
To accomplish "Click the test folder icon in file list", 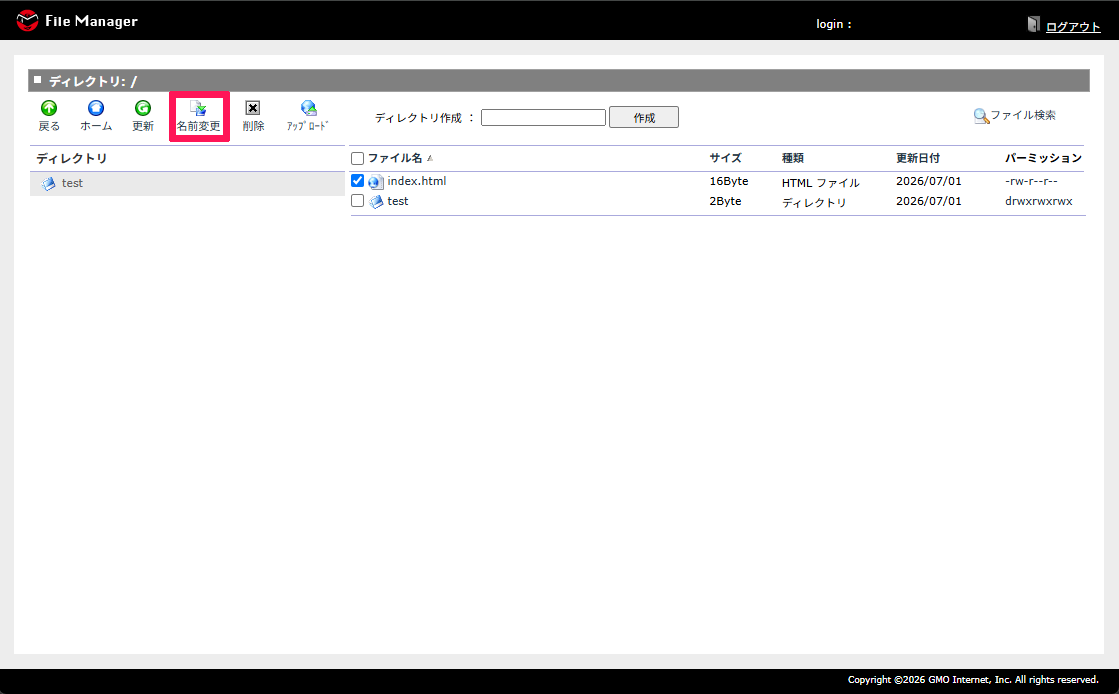I will 376,202.
